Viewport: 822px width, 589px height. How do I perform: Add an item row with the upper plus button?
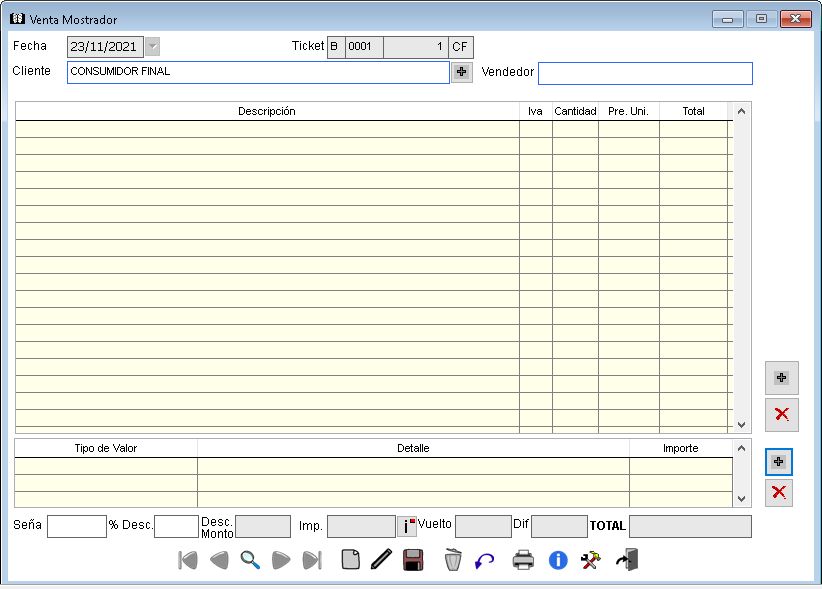click(781, 378)
